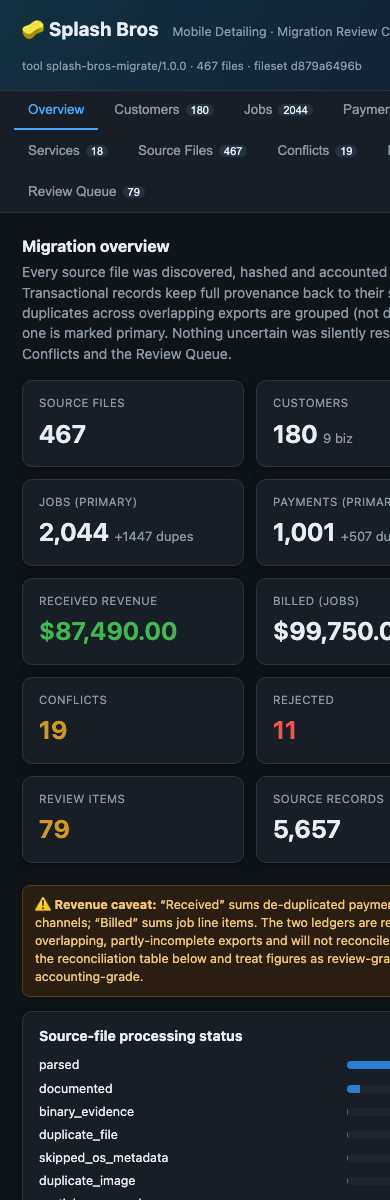Click the Jobs (Primary) 2,044 card

click(133, 522)
